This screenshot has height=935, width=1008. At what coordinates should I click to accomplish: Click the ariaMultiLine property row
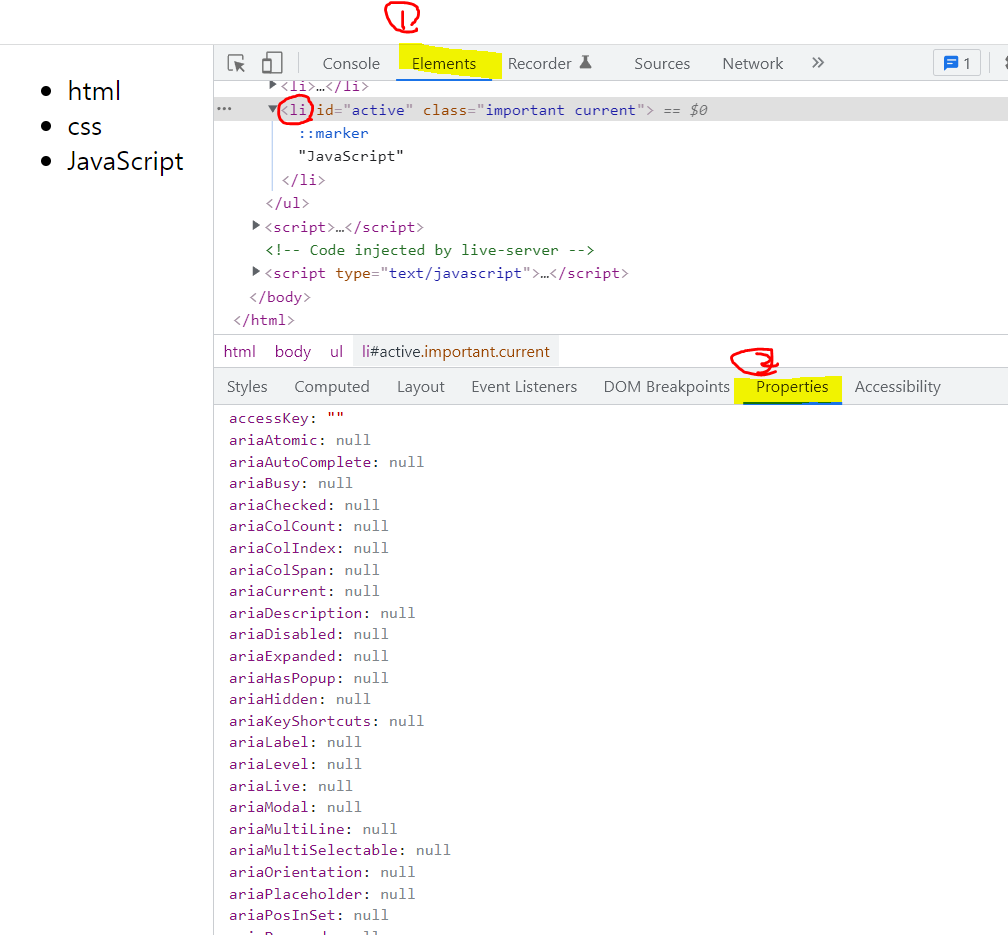coord(313,830)
